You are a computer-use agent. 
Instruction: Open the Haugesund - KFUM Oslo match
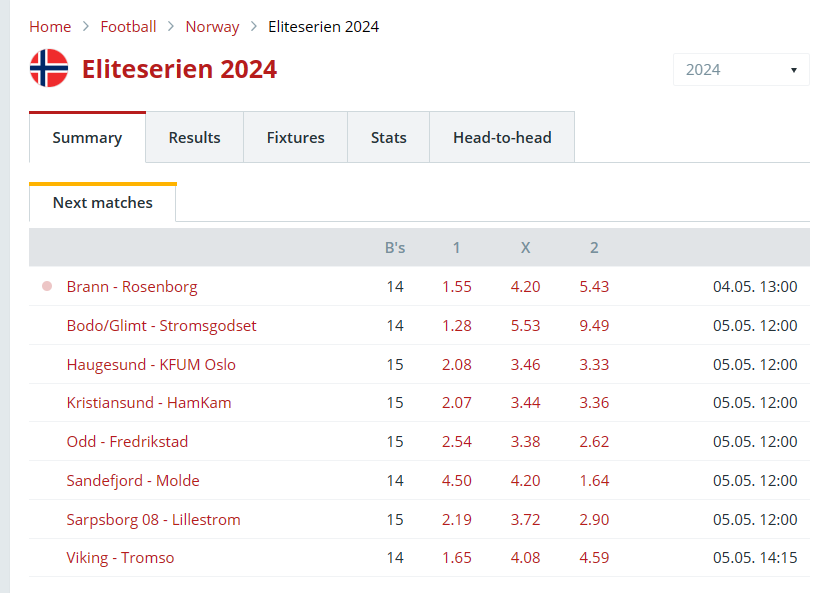coord(151,364)
